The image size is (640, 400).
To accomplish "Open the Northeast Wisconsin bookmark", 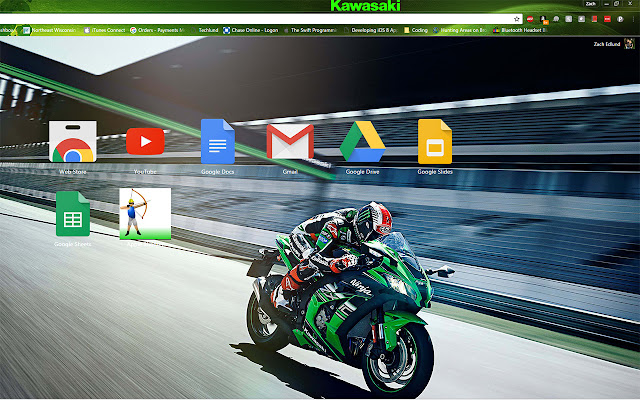I will [x=49, y=30].
